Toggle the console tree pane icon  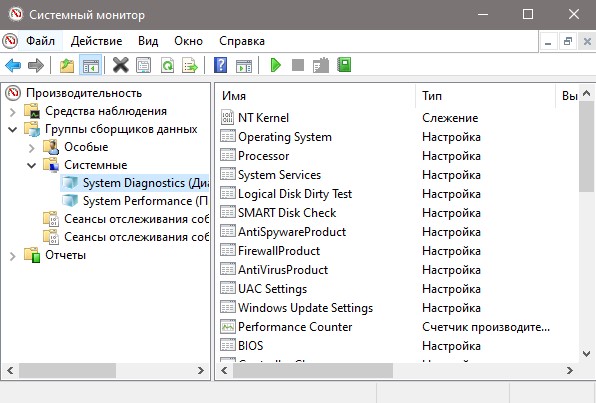(90, 65)
